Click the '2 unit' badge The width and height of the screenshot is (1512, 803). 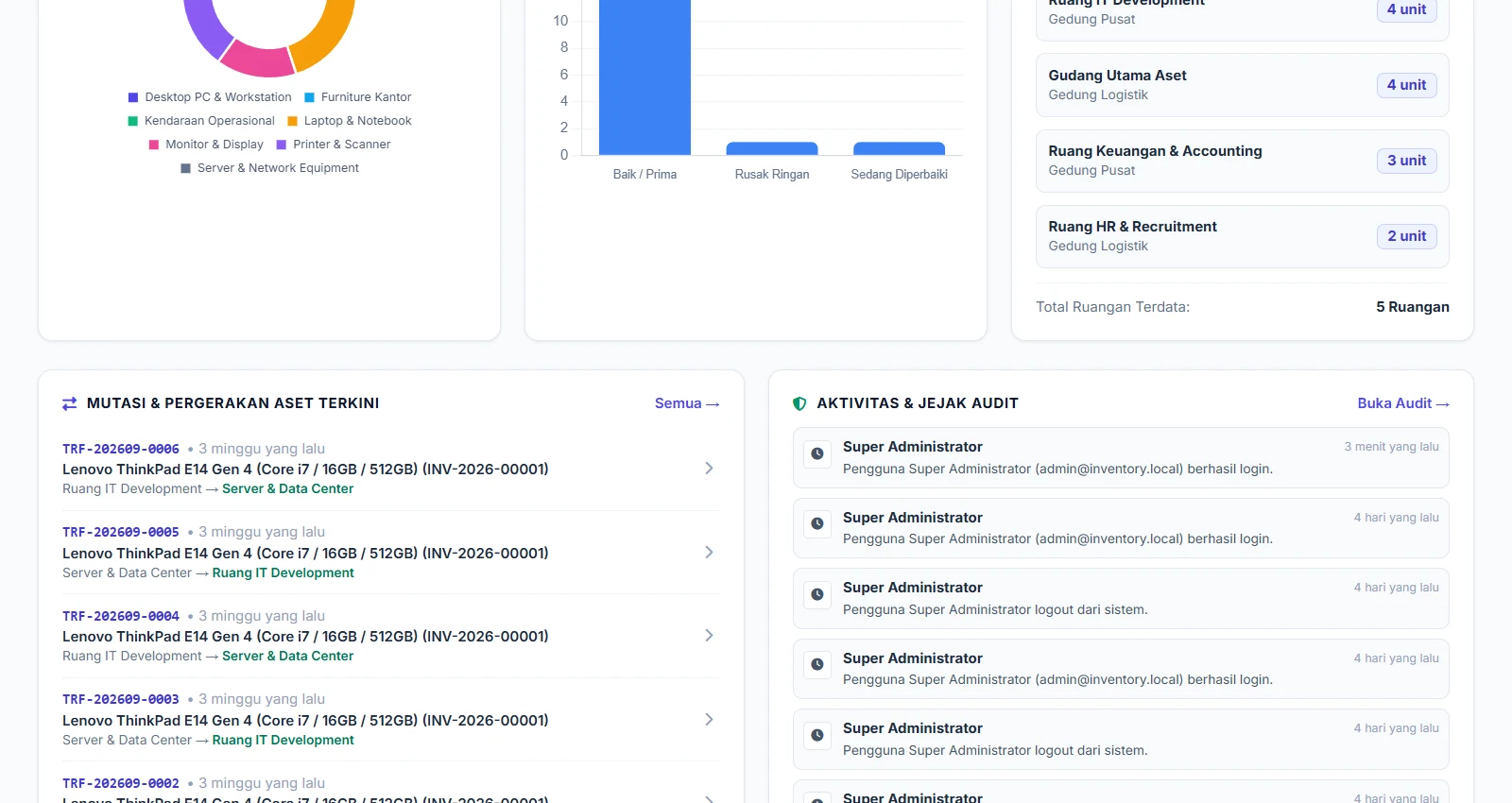(x=1406, y=236)
